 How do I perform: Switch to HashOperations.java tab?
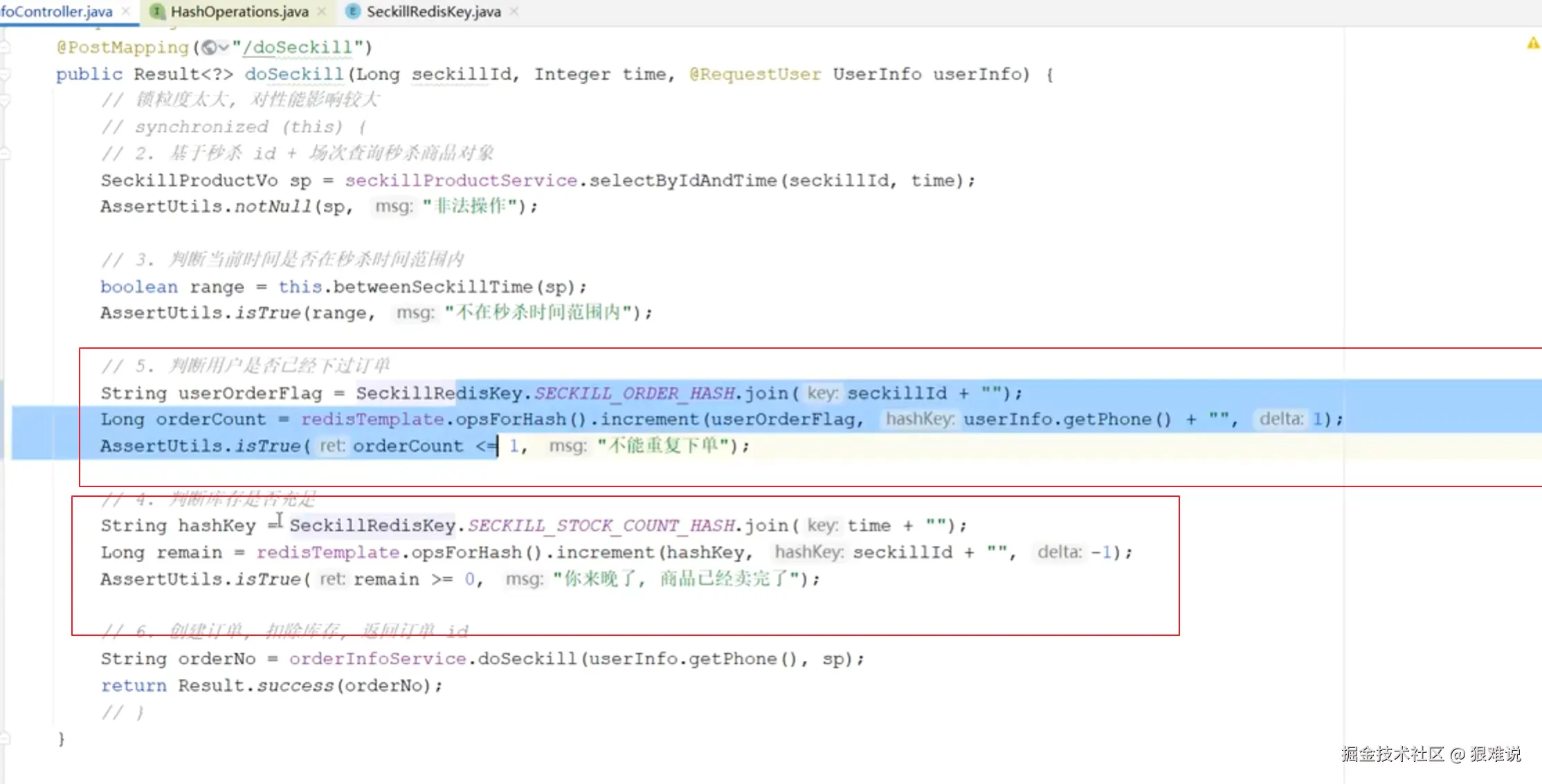point(239,11)
